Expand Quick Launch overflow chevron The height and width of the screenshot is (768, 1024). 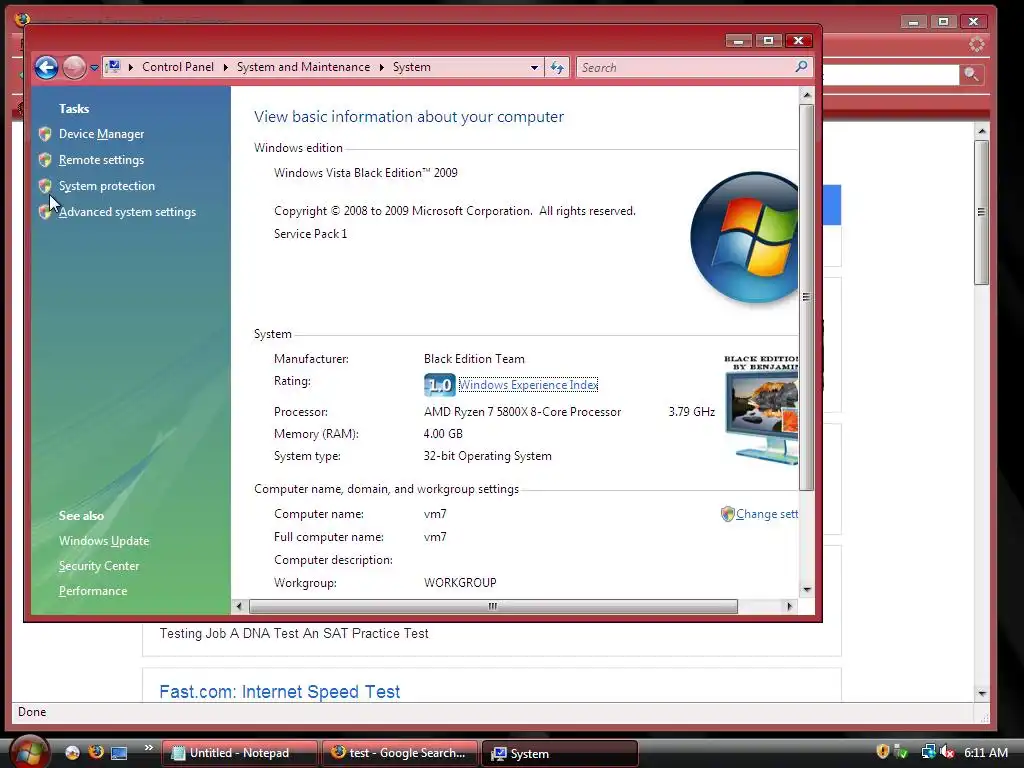[x=148, y=748]
